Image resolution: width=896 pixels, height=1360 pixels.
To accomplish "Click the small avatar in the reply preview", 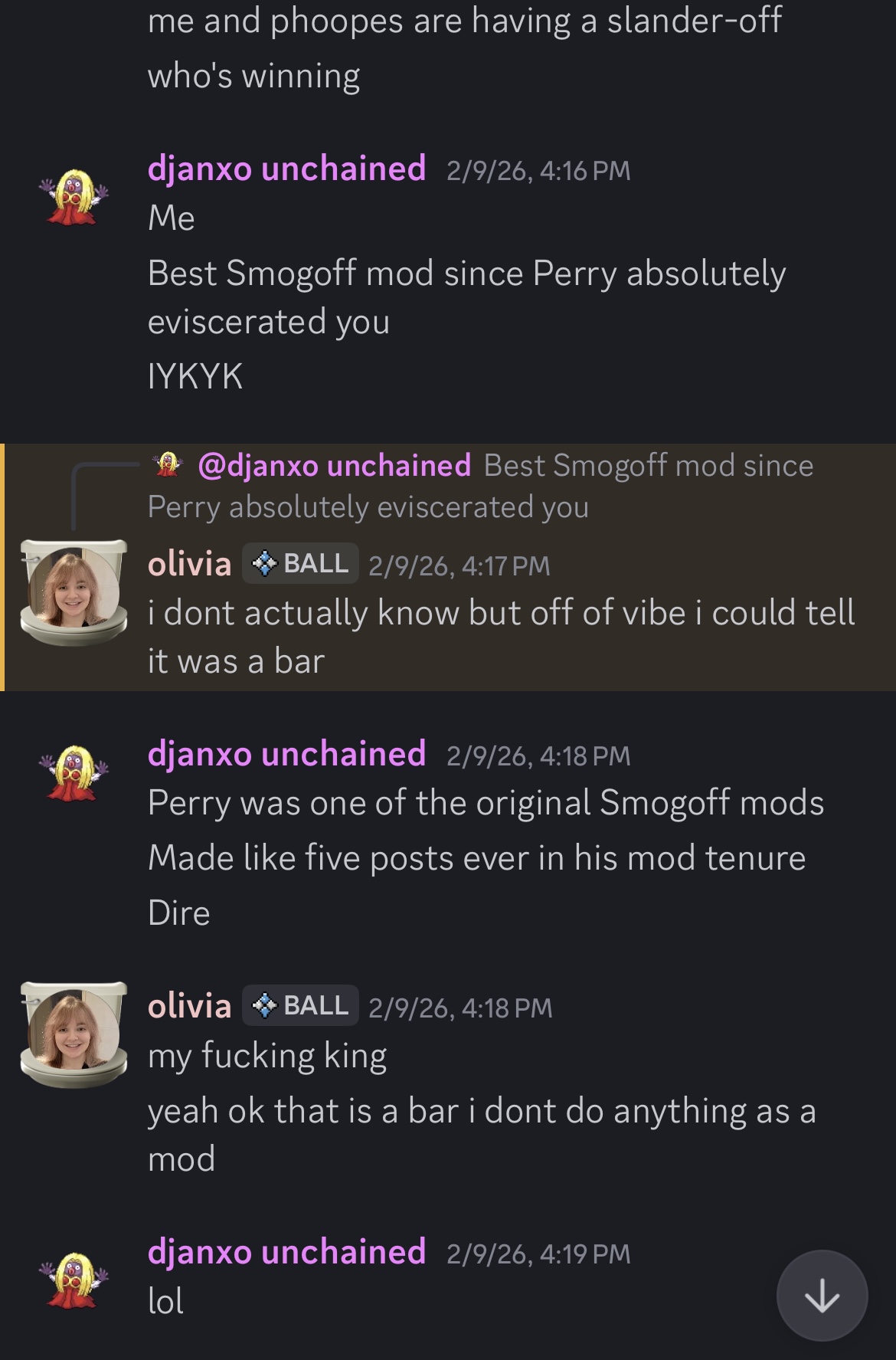I will tap(168, 465).
